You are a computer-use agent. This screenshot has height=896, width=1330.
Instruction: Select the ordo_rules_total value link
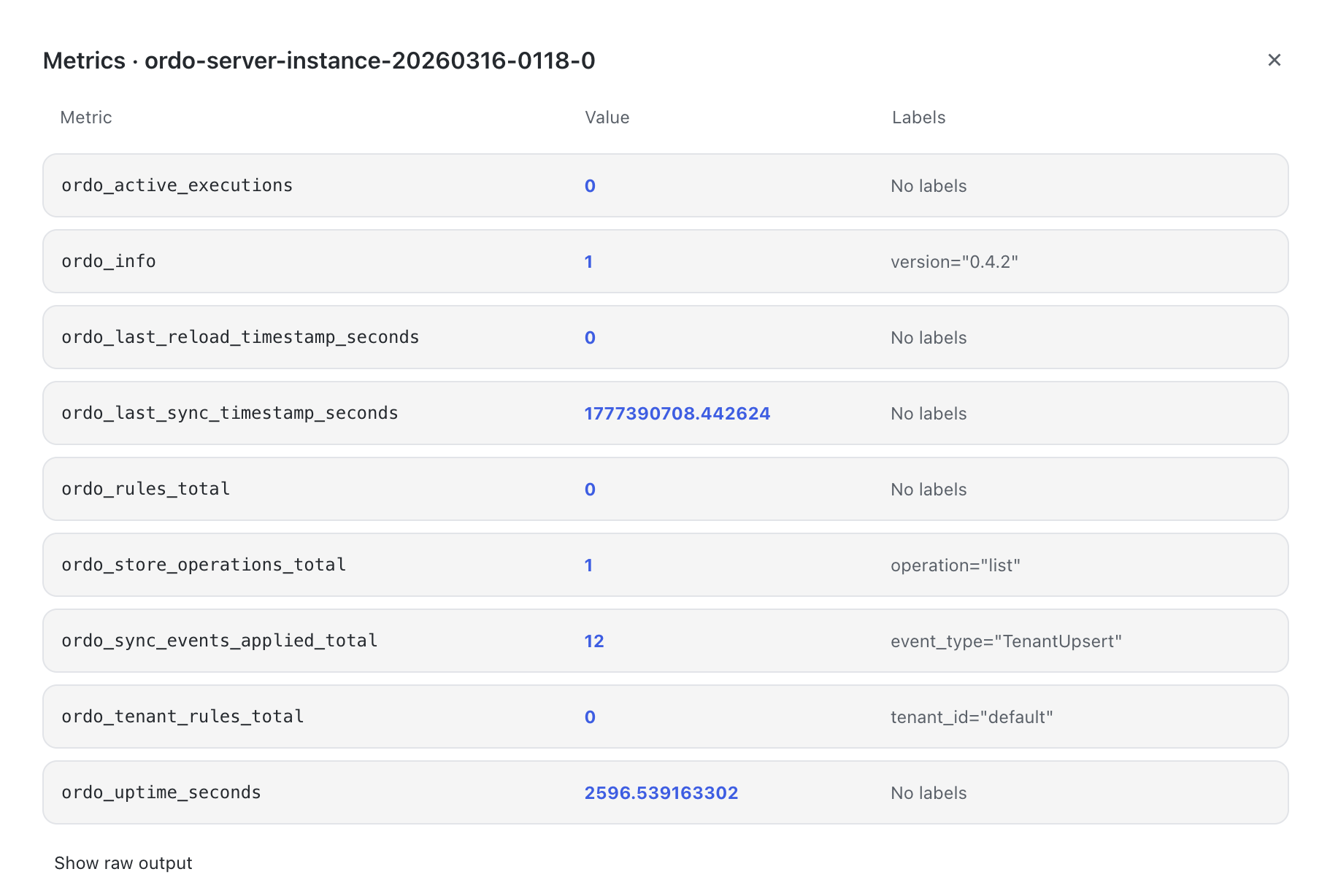click(x=590, y=489)
